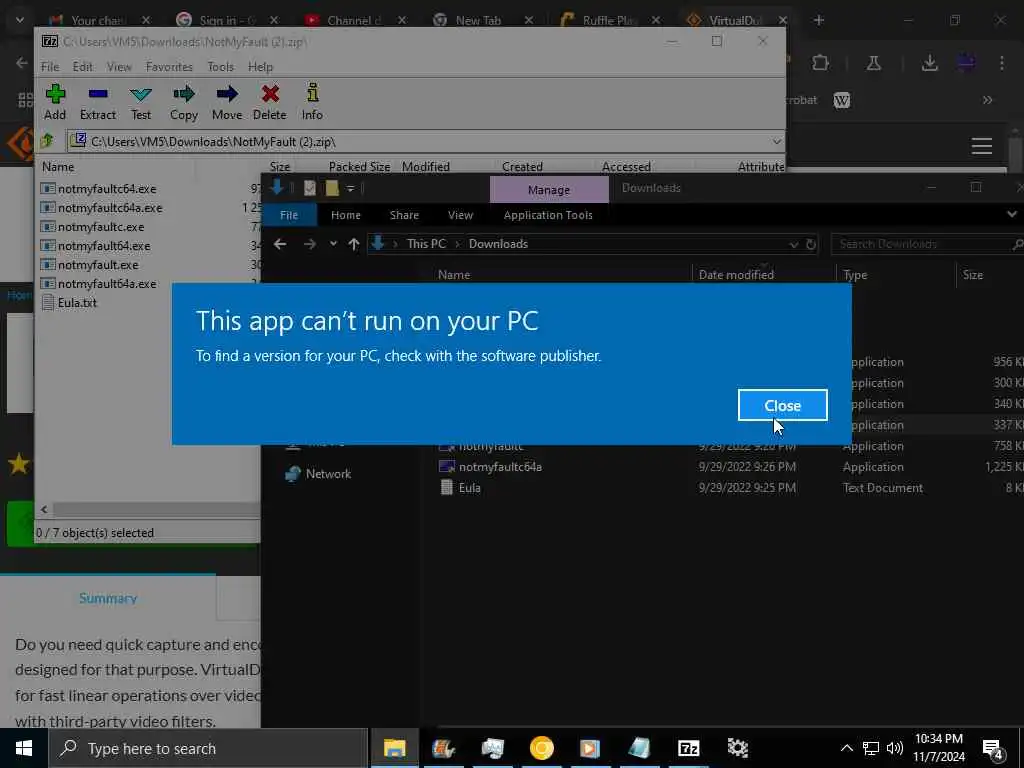Select notmyfault.exe in 7-Zip list
The image size is (1024, 768).
point(98,264)
